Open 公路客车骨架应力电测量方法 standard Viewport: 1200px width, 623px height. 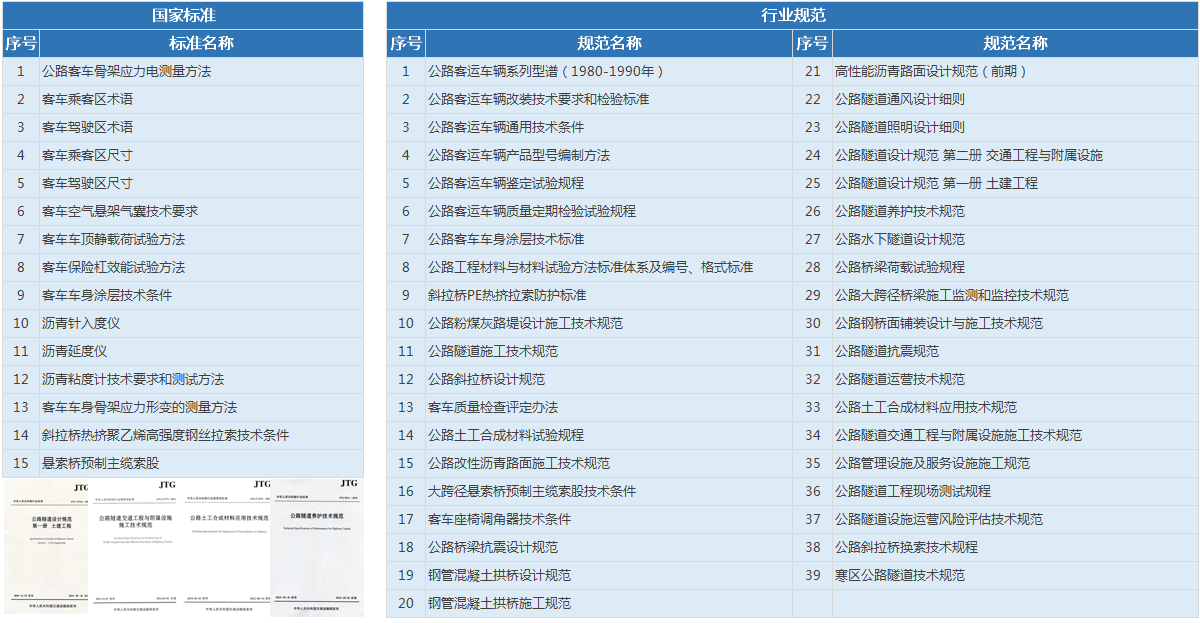tap(126, 71)
